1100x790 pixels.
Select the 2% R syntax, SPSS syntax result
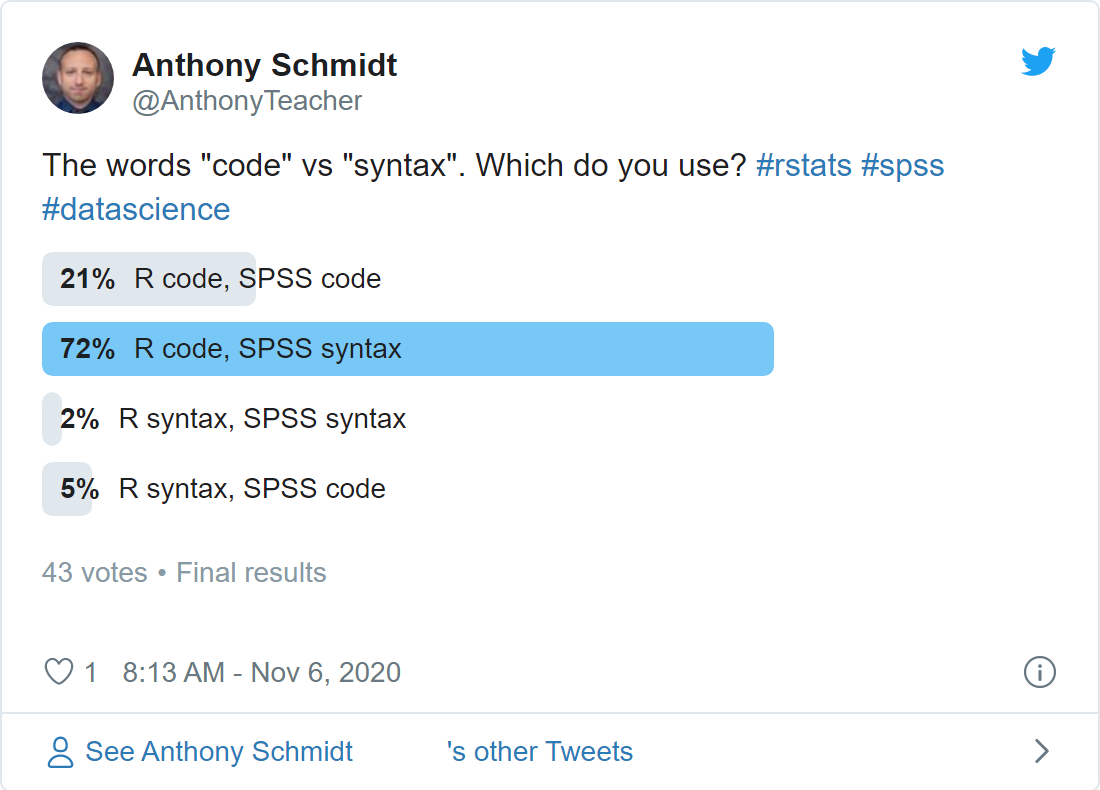(x=224, y=419)
